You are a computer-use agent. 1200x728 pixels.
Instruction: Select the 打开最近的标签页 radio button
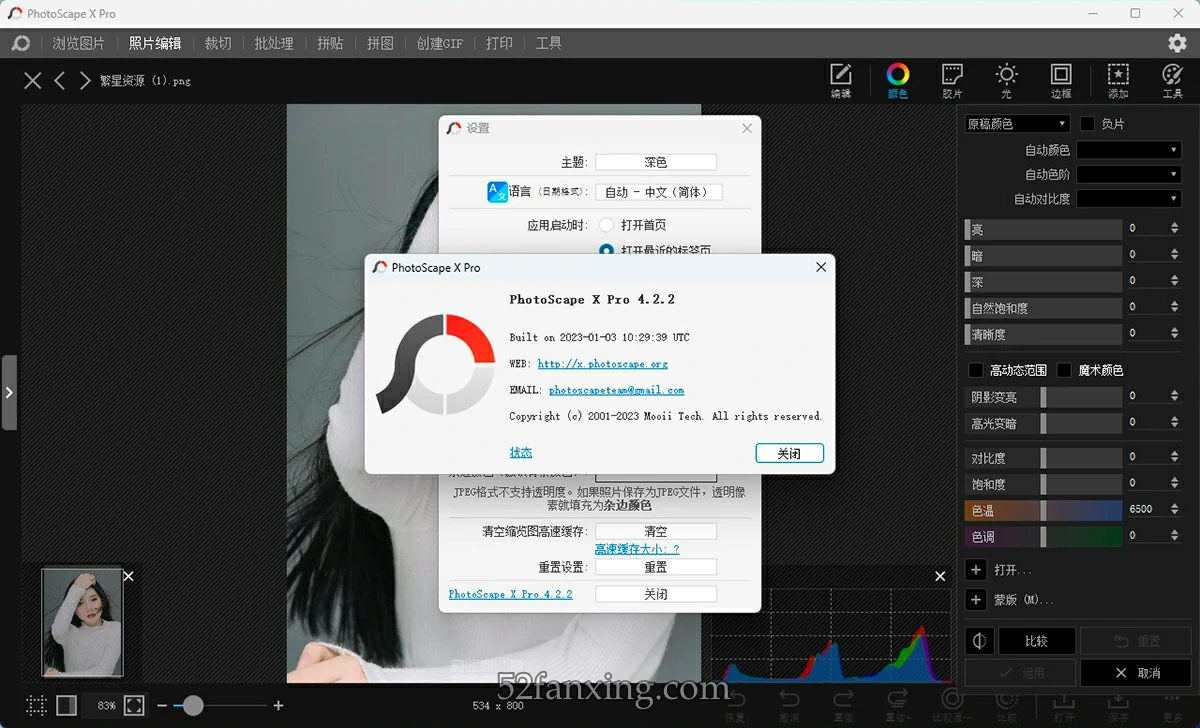coord(606,250)
